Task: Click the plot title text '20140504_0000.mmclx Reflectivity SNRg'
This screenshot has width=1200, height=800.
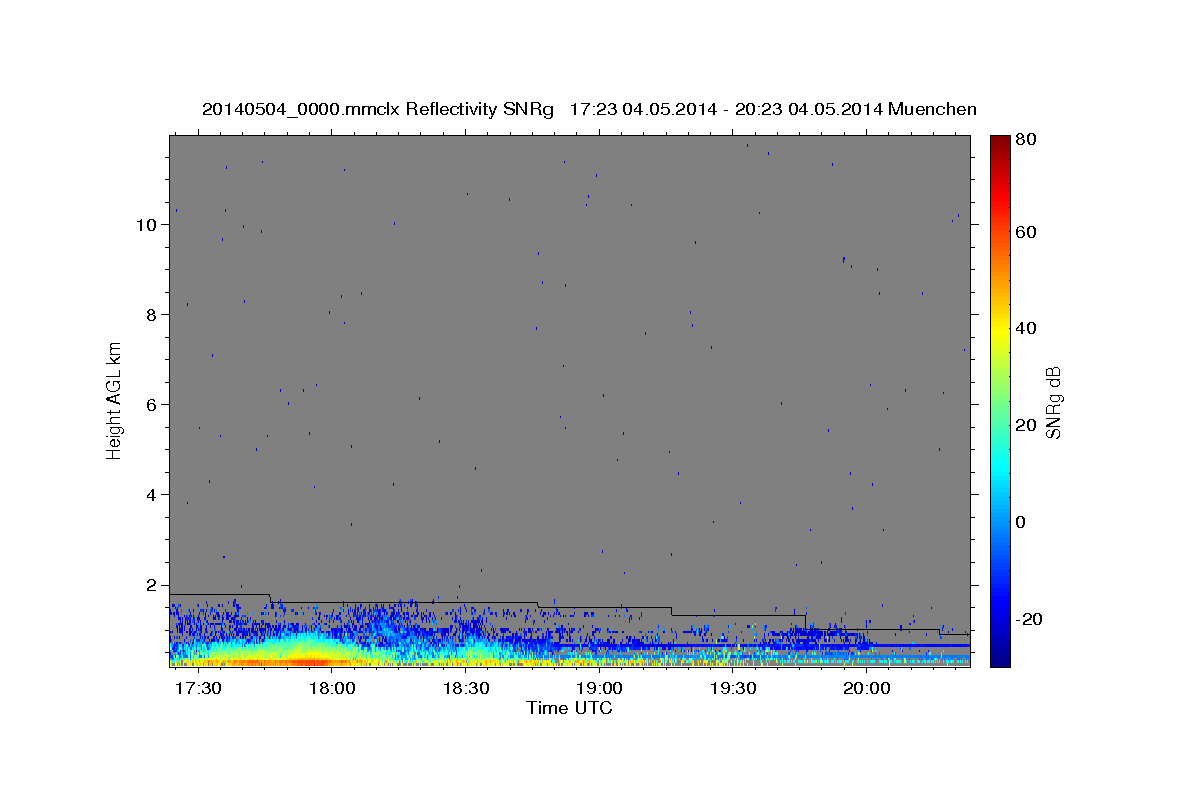Action: coord(378,109)
